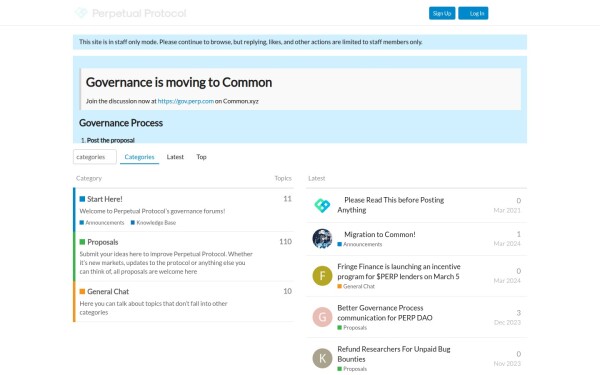The height and width of the screenshot is (375, 600).
Task: Switch to the Categories tab
Action: [139, 157]
